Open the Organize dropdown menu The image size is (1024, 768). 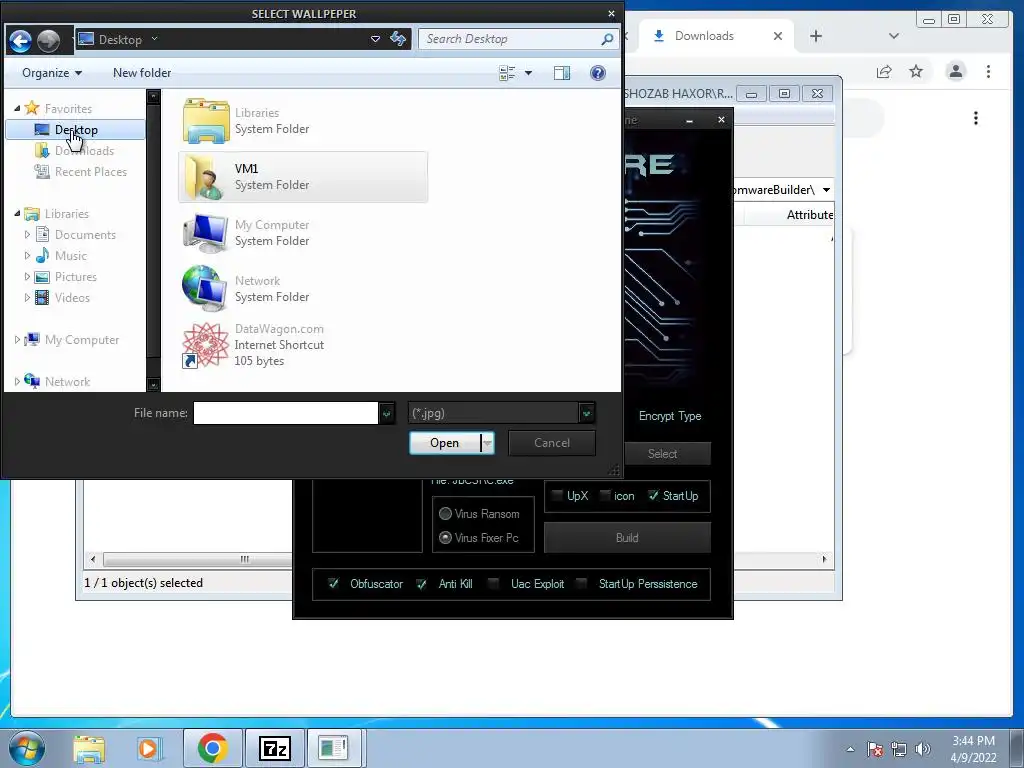(x=52, y=73)
